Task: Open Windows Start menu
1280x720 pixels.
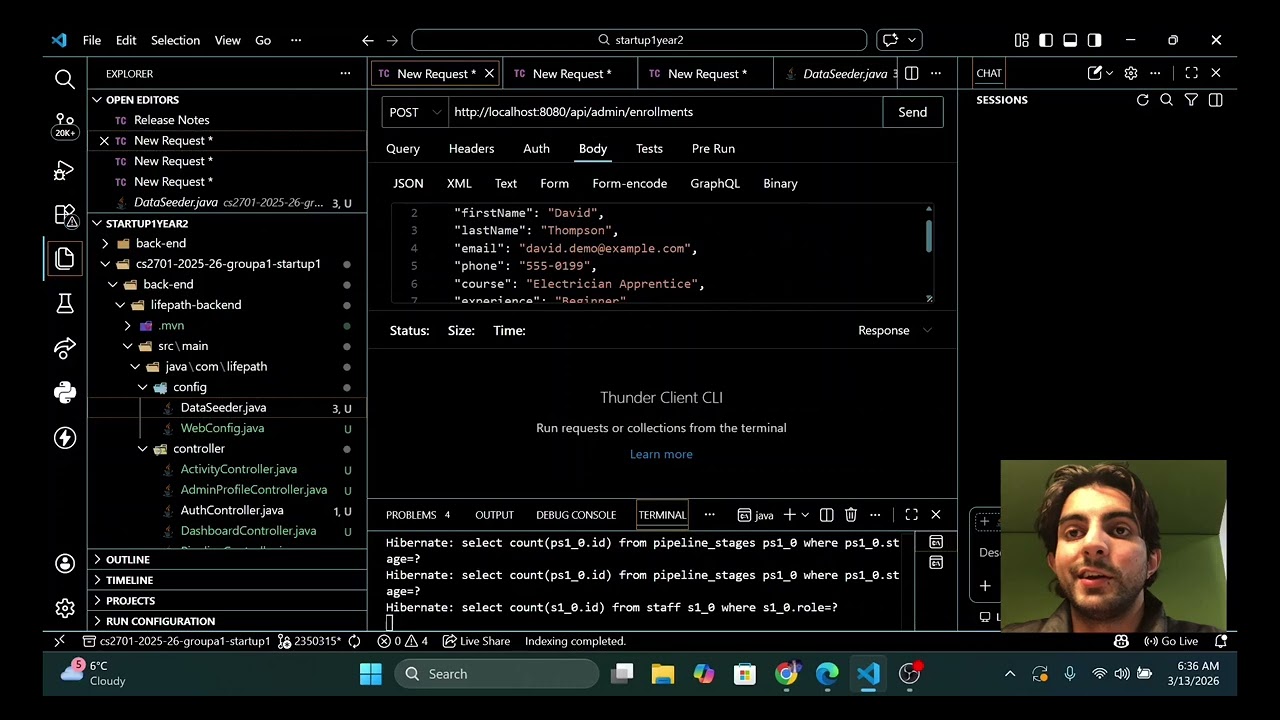Action: pos(371,674)
